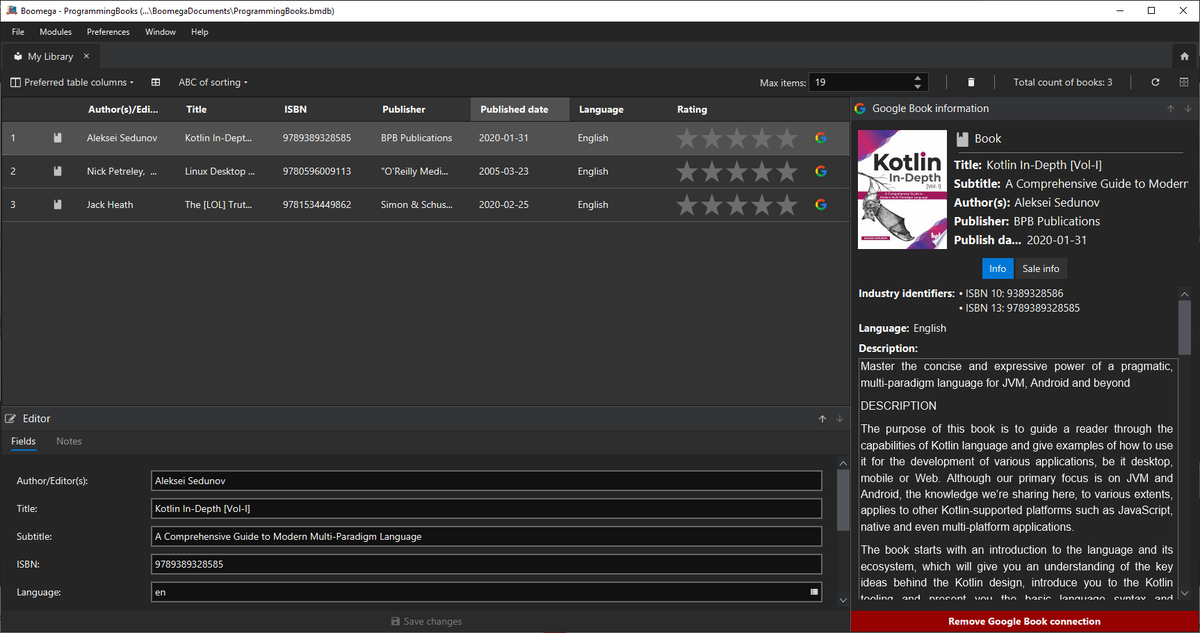The image size is (1200, 633).
Task: Click Remove Google Book connection
Action: (x=1025, y=621)
